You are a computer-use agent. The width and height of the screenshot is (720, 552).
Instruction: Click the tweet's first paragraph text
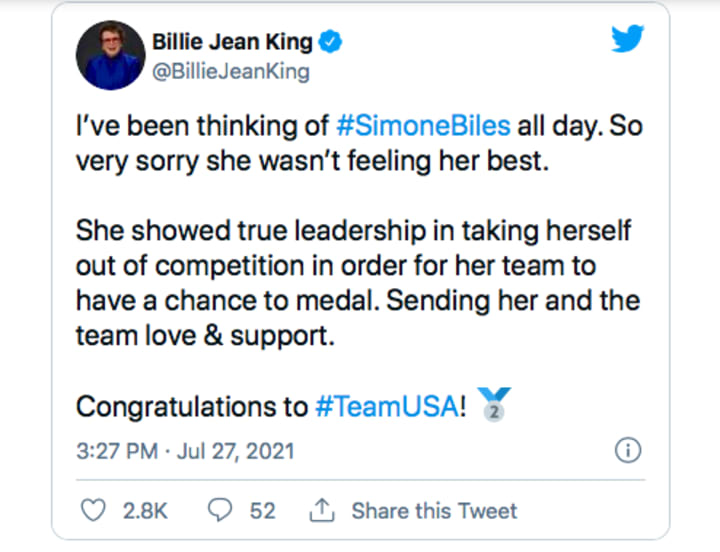point(359,143)
